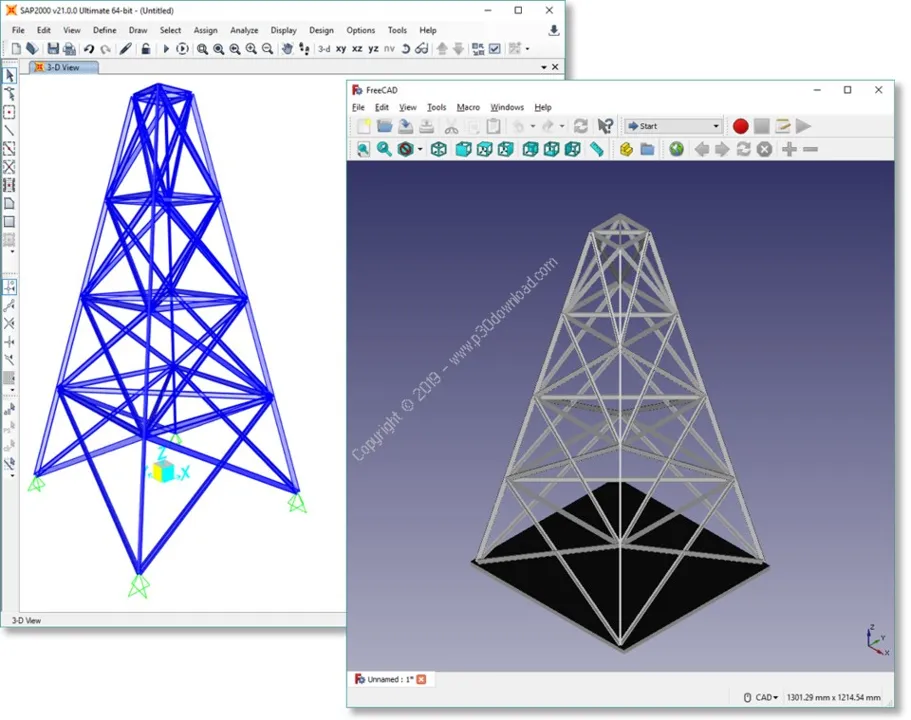The width and height of the screenshot is (911, 720).
Task: Close the Unnamed : 1* document tab
Action: 421,679
